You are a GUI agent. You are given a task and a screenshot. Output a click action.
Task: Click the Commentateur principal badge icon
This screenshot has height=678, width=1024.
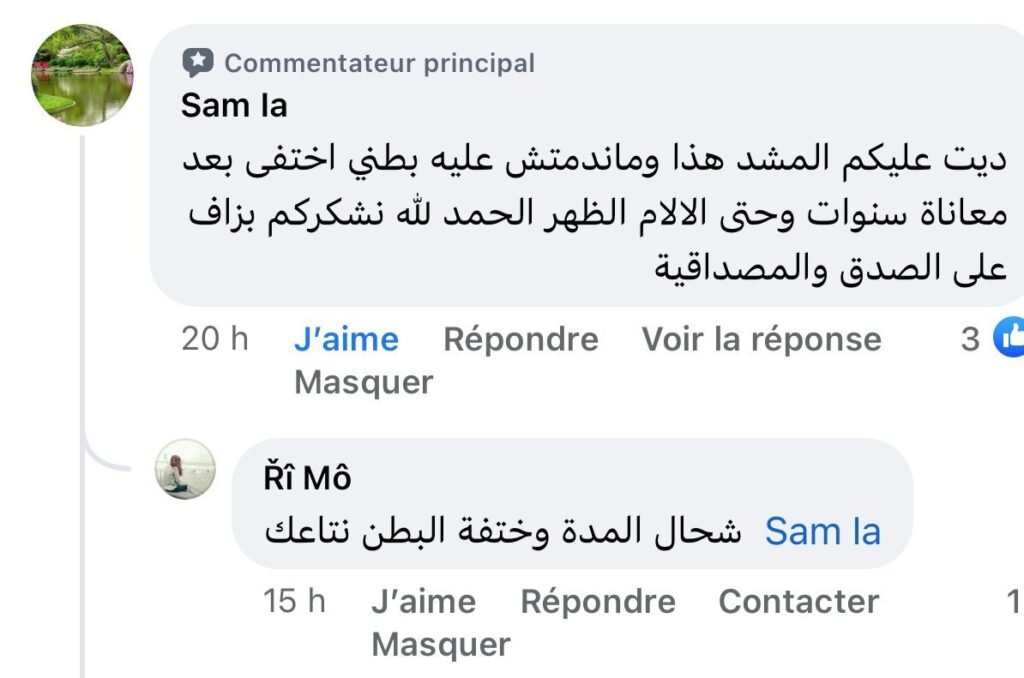(198, 64)
